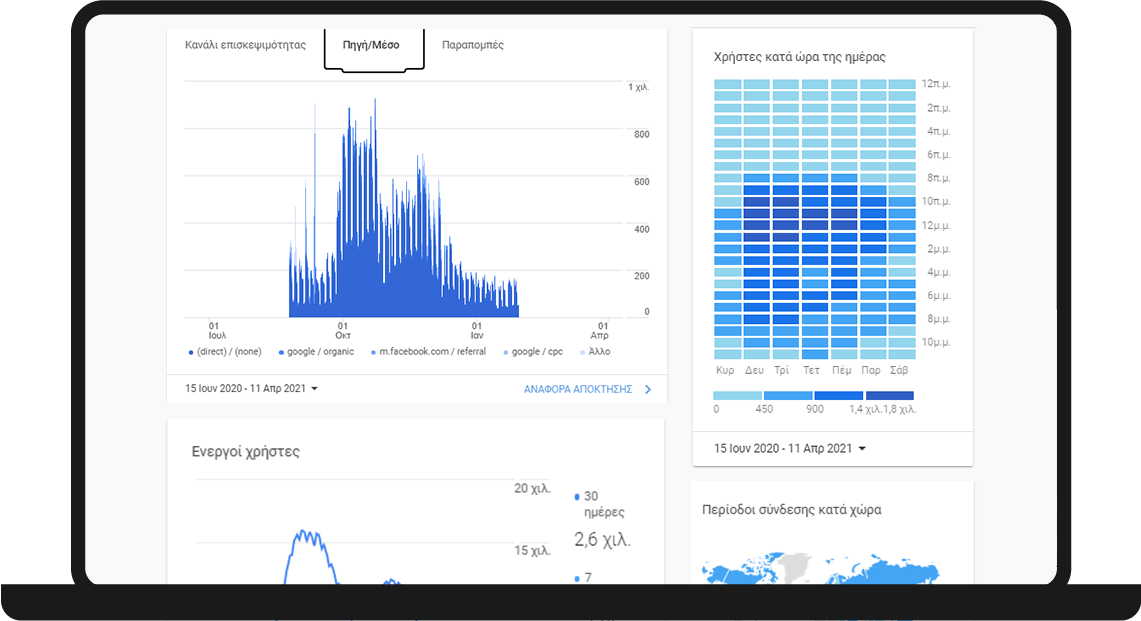
Task: Click the Άλλο legend entry
Action: (x=595, y=352)
